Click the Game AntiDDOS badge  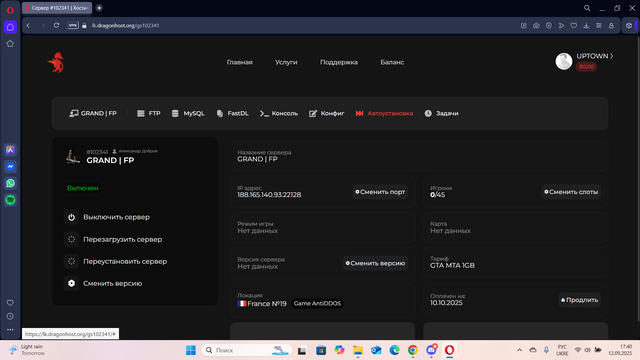click(x=317, y=303)
